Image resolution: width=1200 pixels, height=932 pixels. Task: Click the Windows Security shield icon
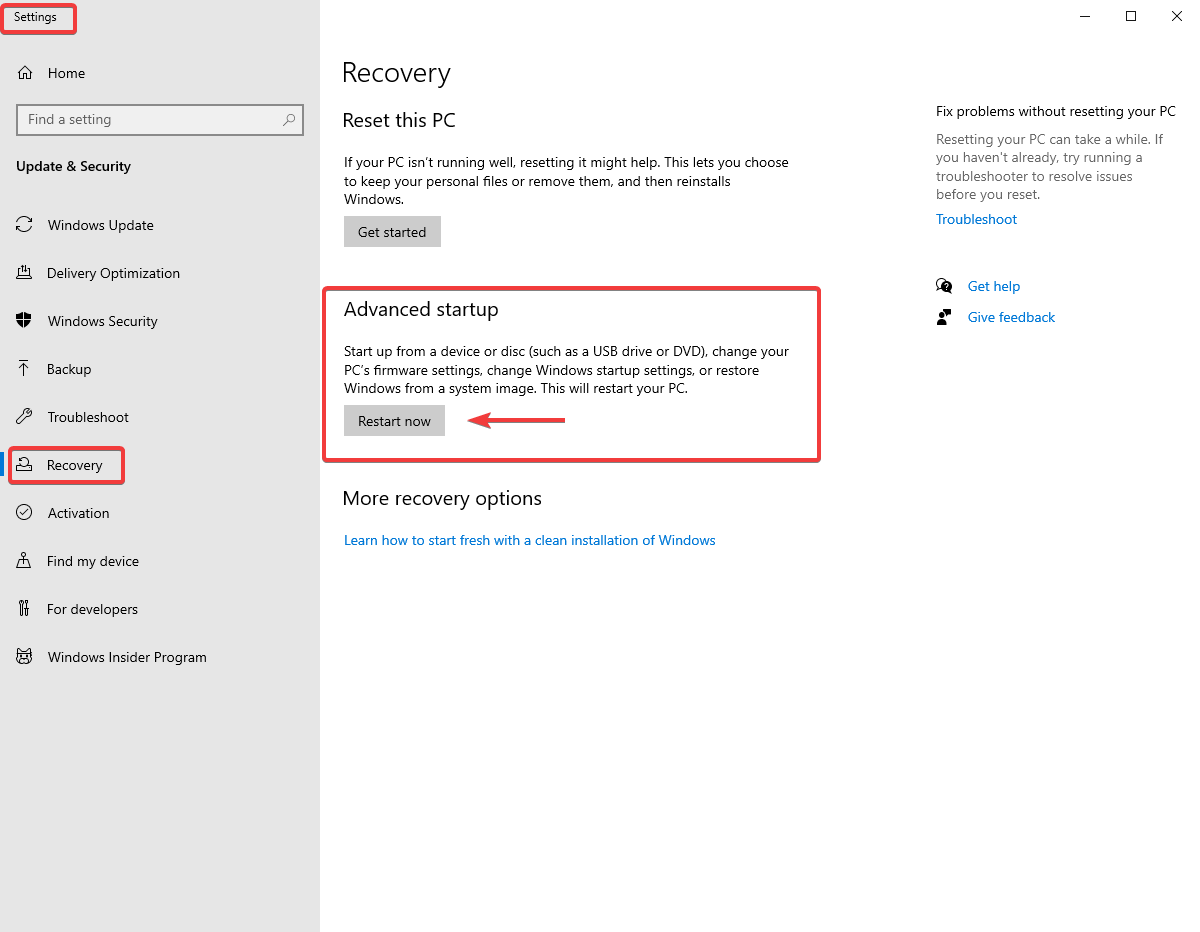coord(24,321)
